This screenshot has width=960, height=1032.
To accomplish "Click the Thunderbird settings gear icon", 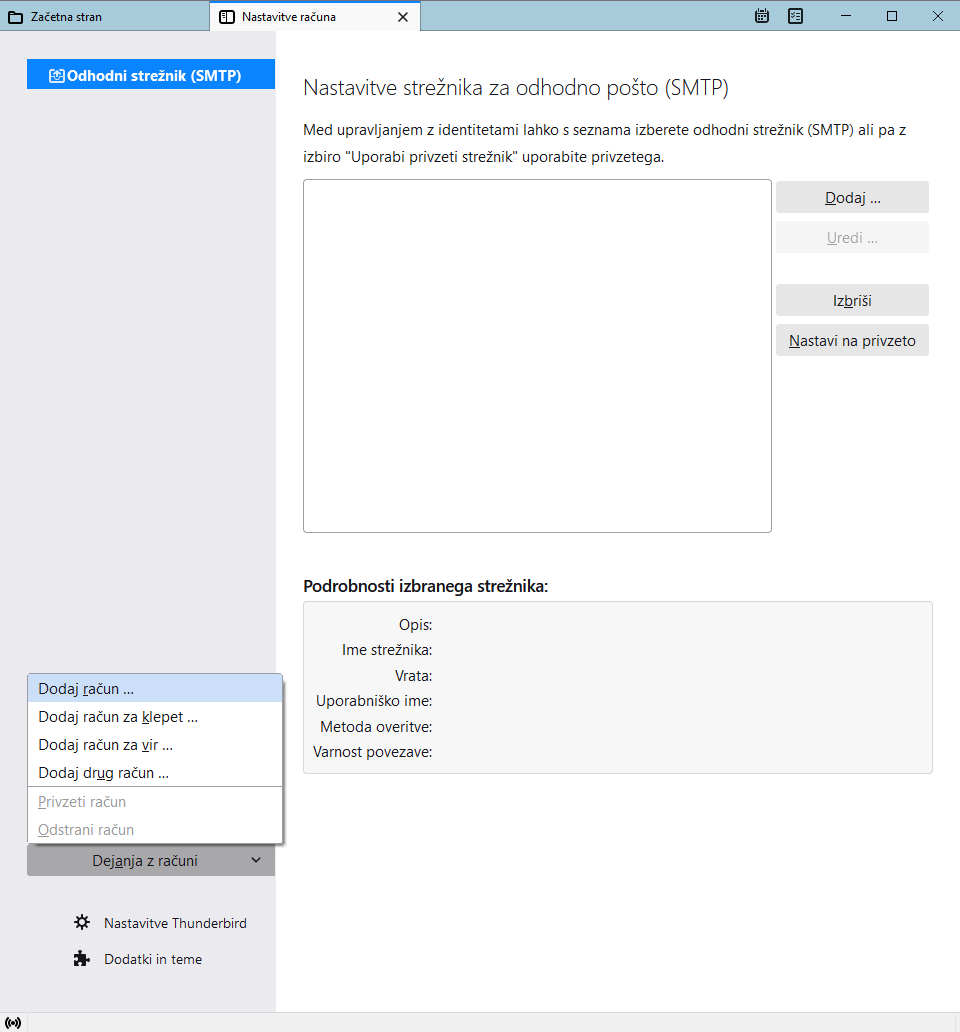I will click(x=82, y=922).
